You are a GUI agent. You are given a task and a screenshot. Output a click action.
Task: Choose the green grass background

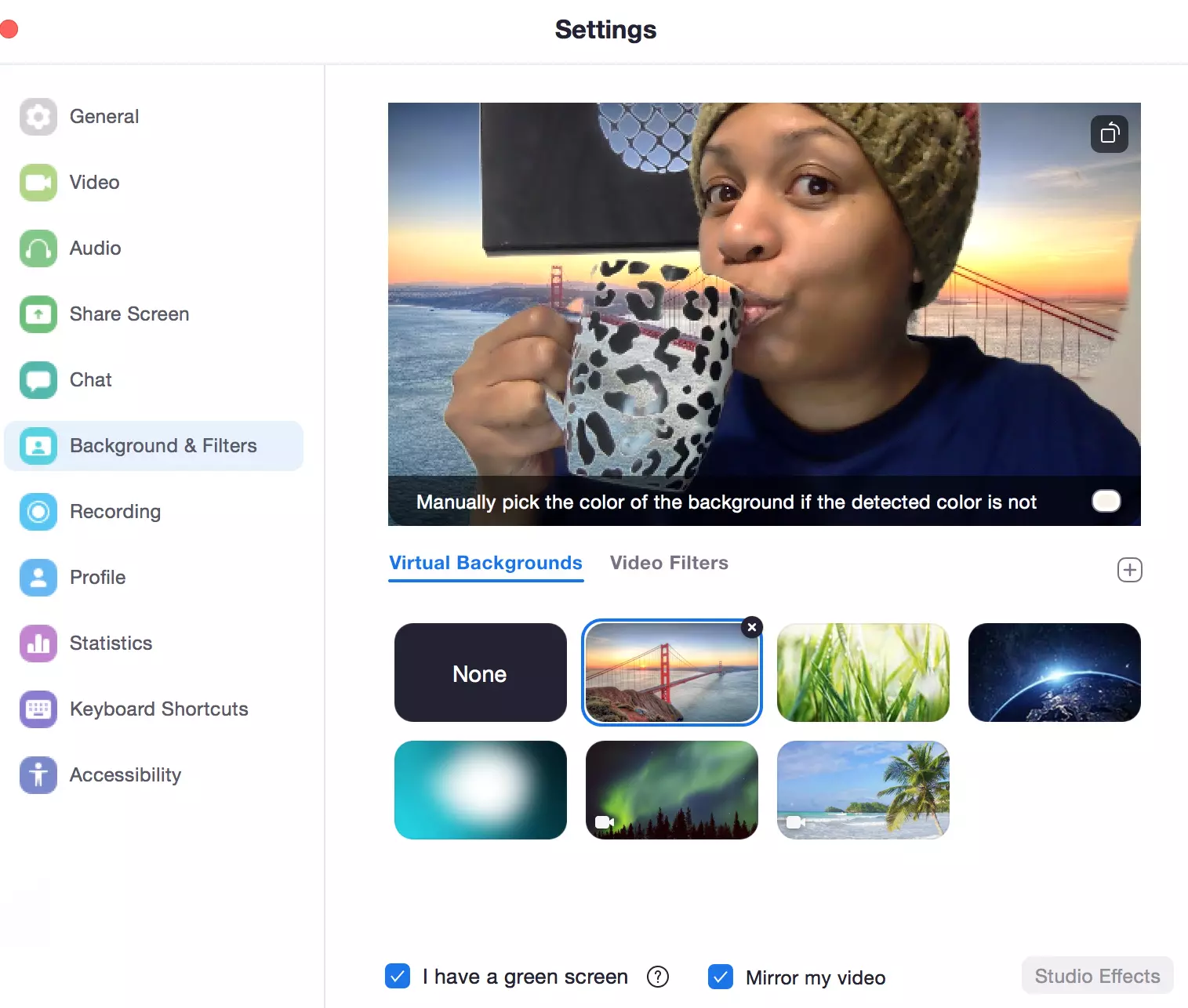[863, 673]
